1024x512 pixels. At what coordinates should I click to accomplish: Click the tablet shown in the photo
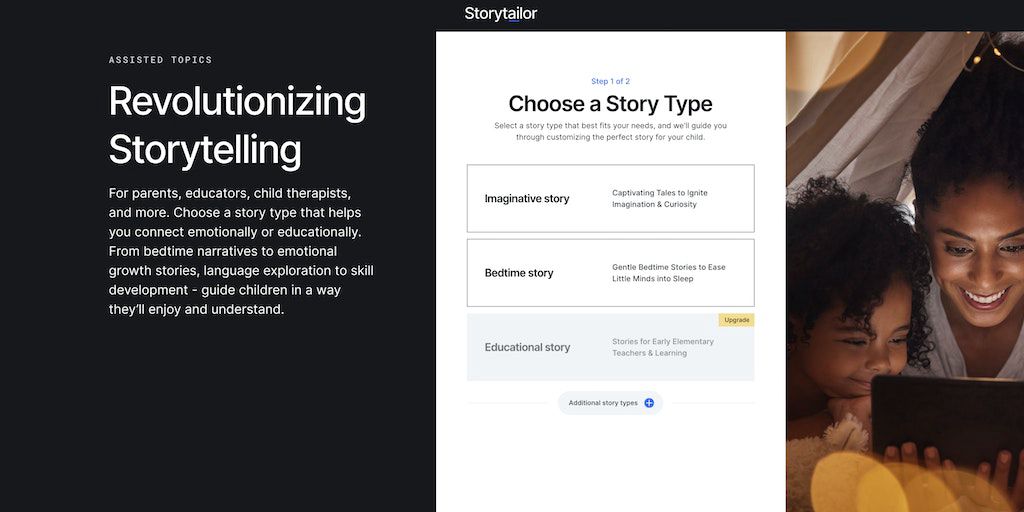945,420
